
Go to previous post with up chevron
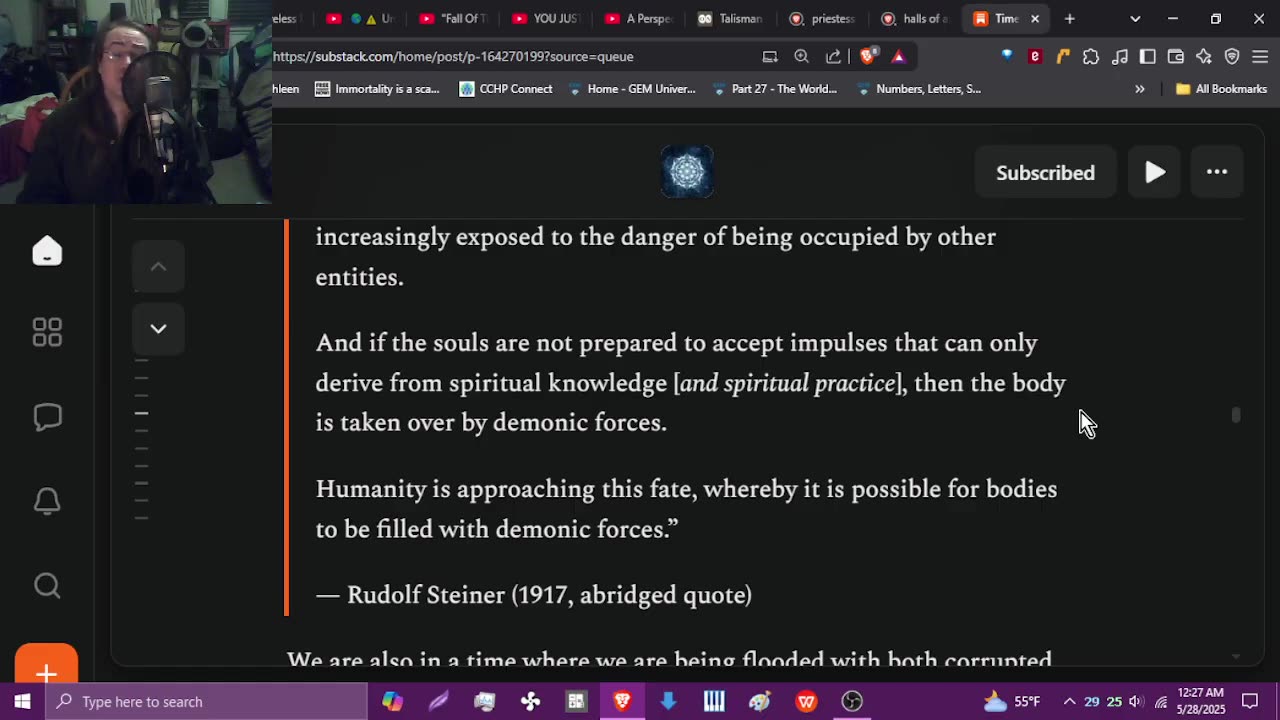pyautogui.click(x=158, y=266)
